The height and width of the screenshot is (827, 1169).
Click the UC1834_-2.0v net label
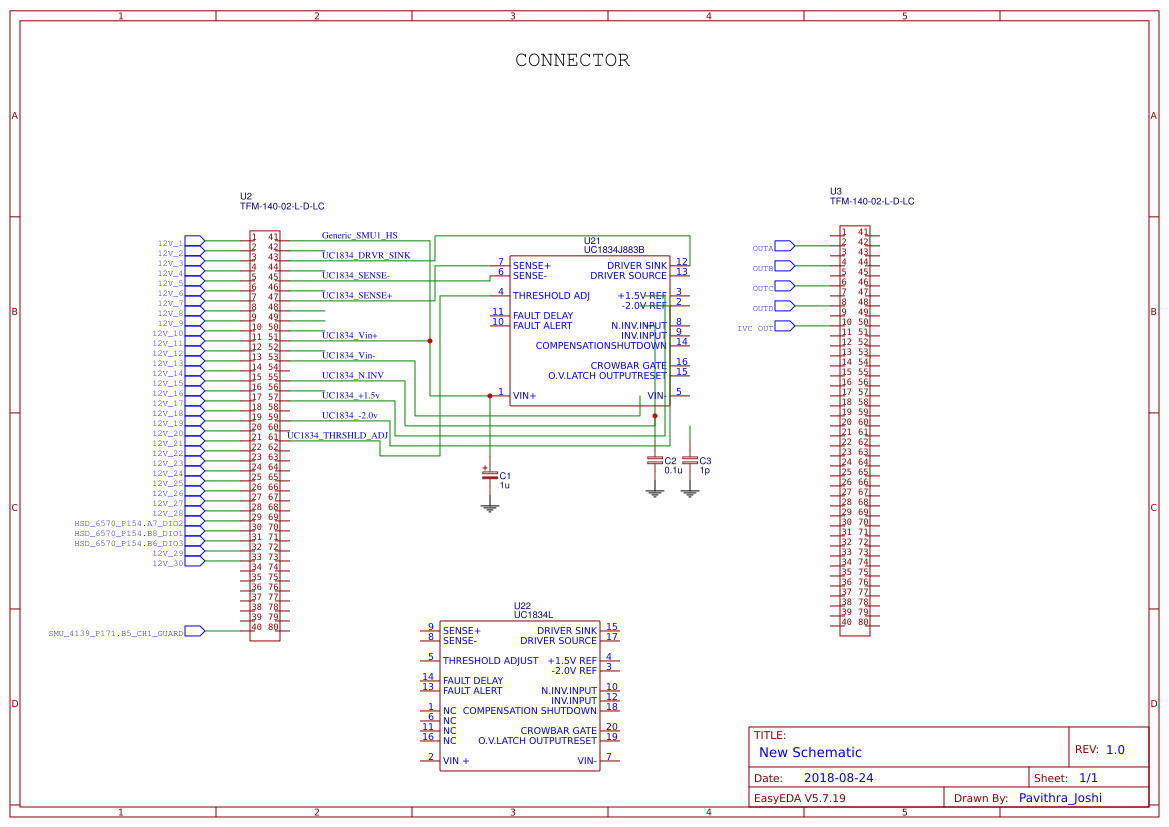[350, 416]
